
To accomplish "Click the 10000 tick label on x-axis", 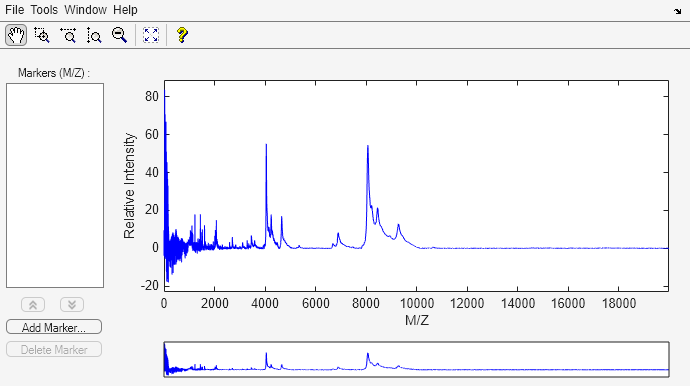I will pos(416,303).
